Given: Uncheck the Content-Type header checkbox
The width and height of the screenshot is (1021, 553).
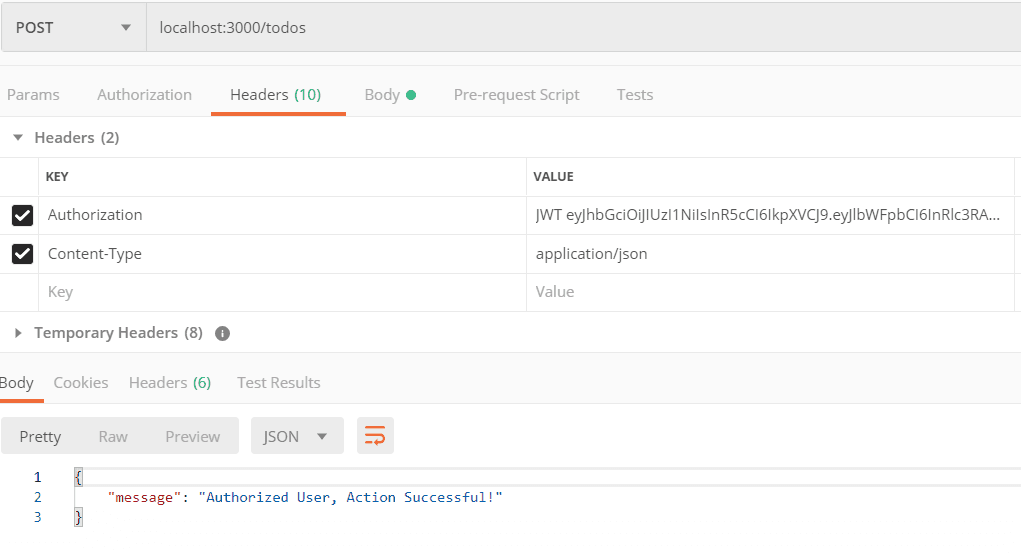Looking at the screenshot, I should (x=22, y=253).
